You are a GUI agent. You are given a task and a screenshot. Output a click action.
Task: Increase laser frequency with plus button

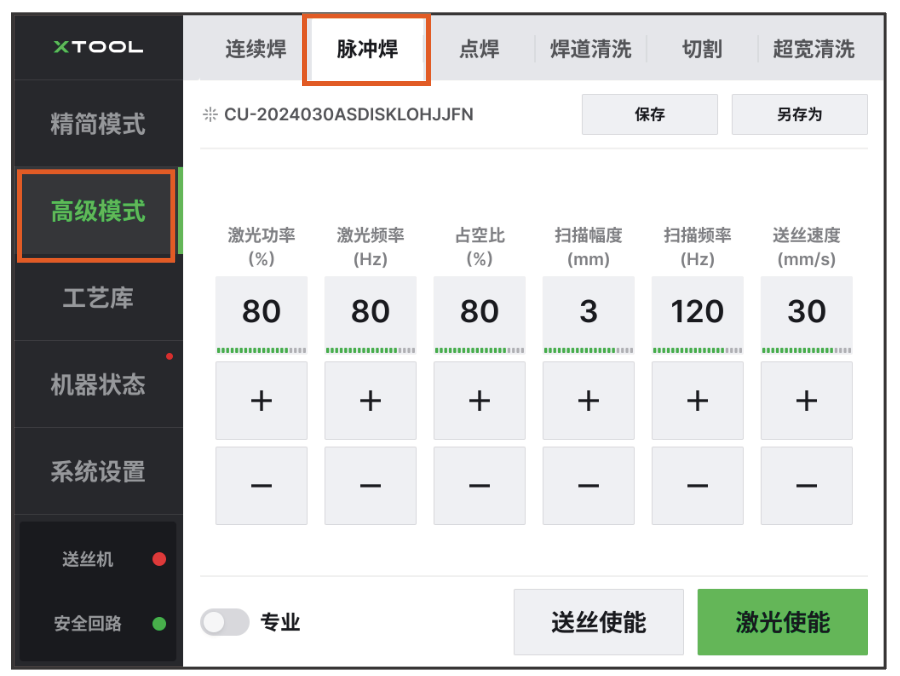click(370, 401)
